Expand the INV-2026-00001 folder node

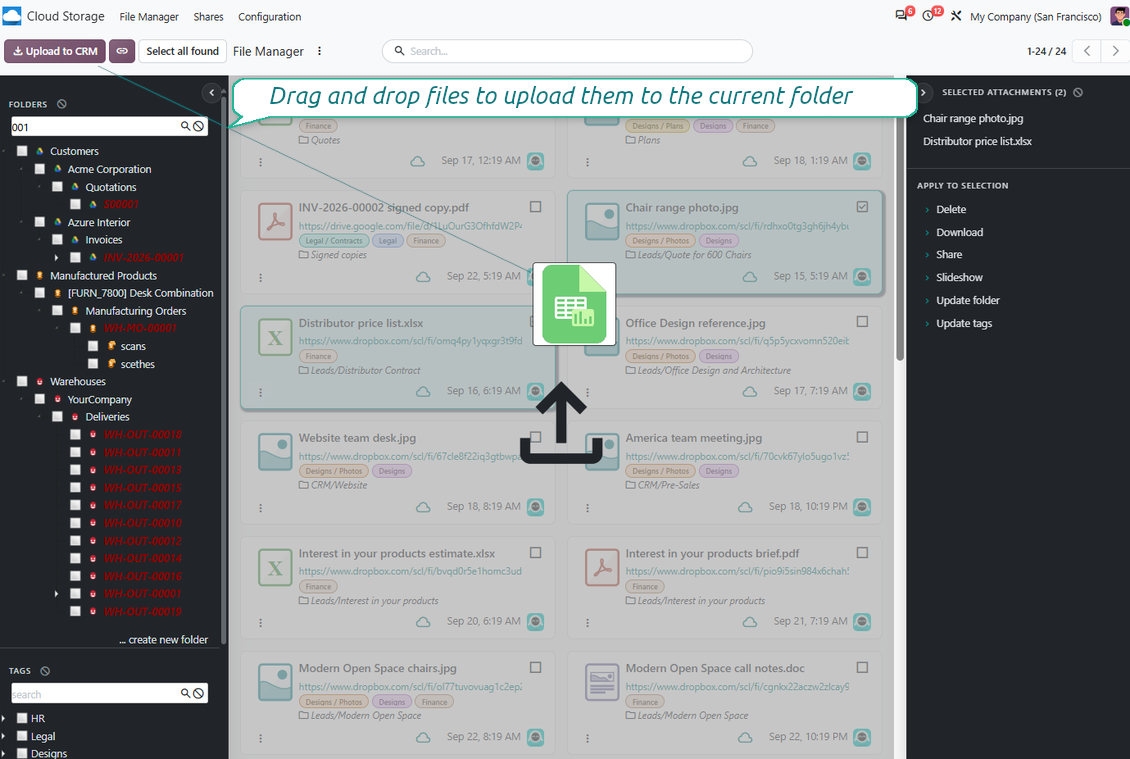point(56,257)
